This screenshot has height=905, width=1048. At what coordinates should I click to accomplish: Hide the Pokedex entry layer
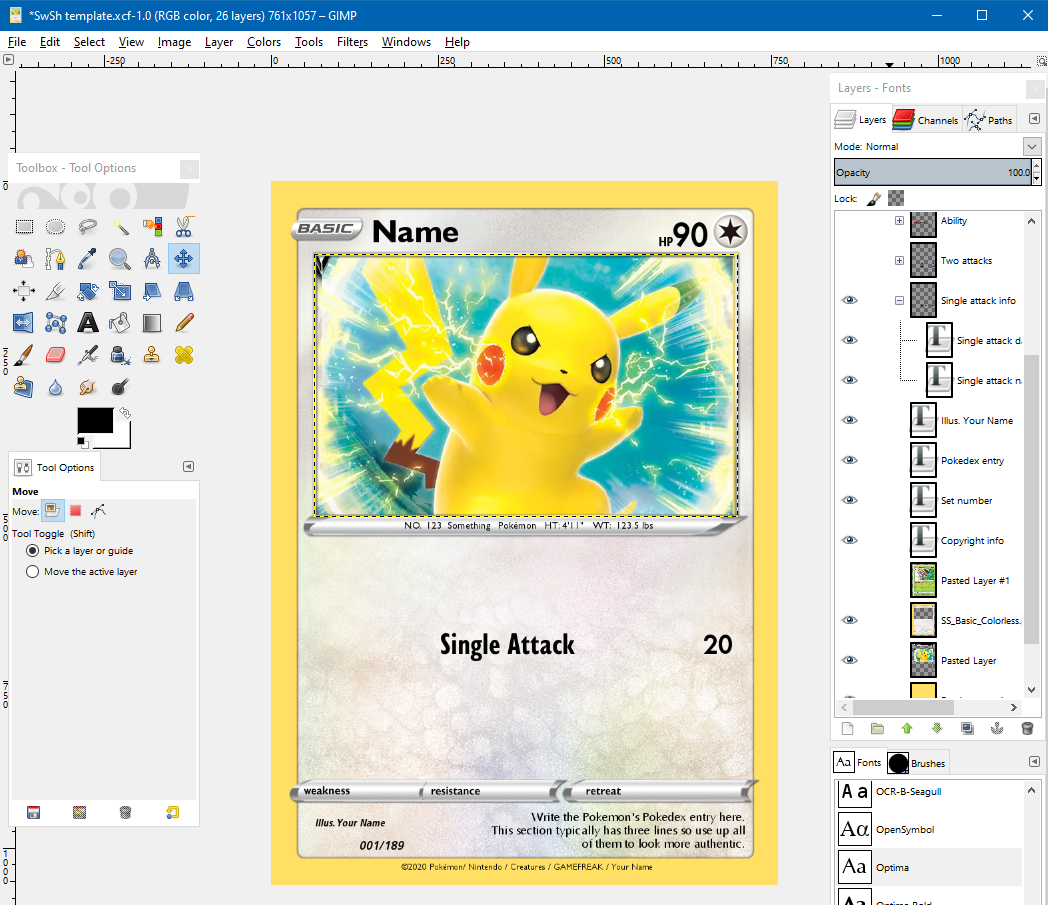pos(849,460)
